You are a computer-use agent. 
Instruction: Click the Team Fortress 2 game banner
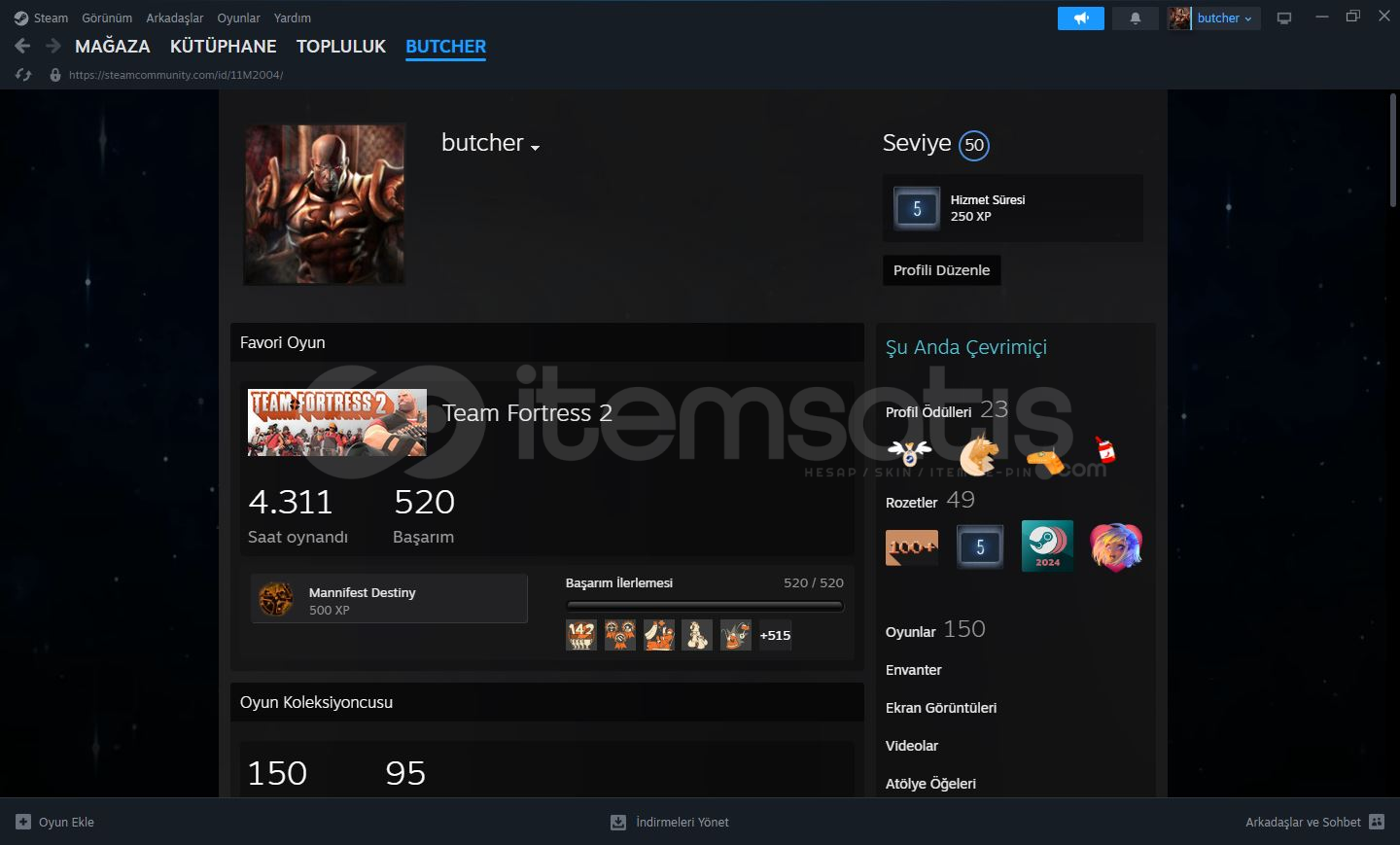(337, 423)
